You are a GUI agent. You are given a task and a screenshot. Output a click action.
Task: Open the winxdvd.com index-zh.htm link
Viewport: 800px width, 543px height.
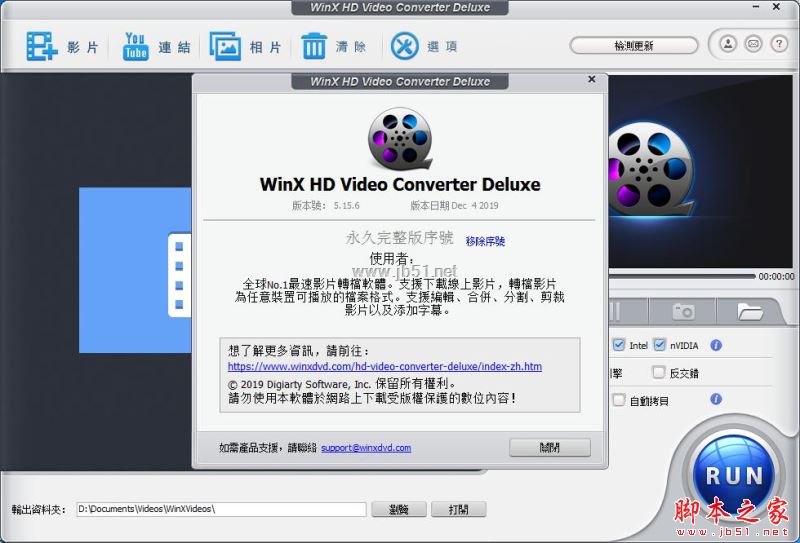click(385, 366)
